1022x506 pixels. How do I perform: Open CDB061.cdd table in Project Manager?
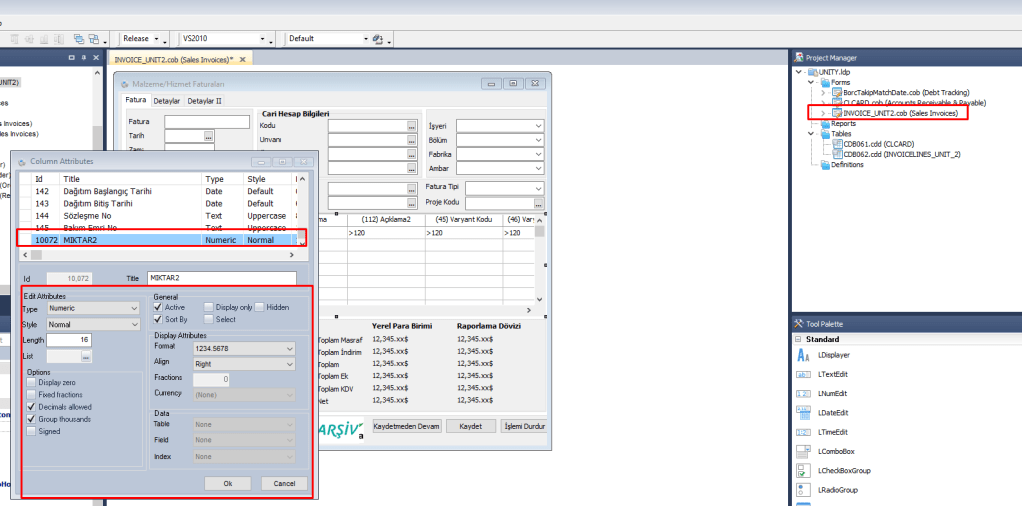coord(866,144)
